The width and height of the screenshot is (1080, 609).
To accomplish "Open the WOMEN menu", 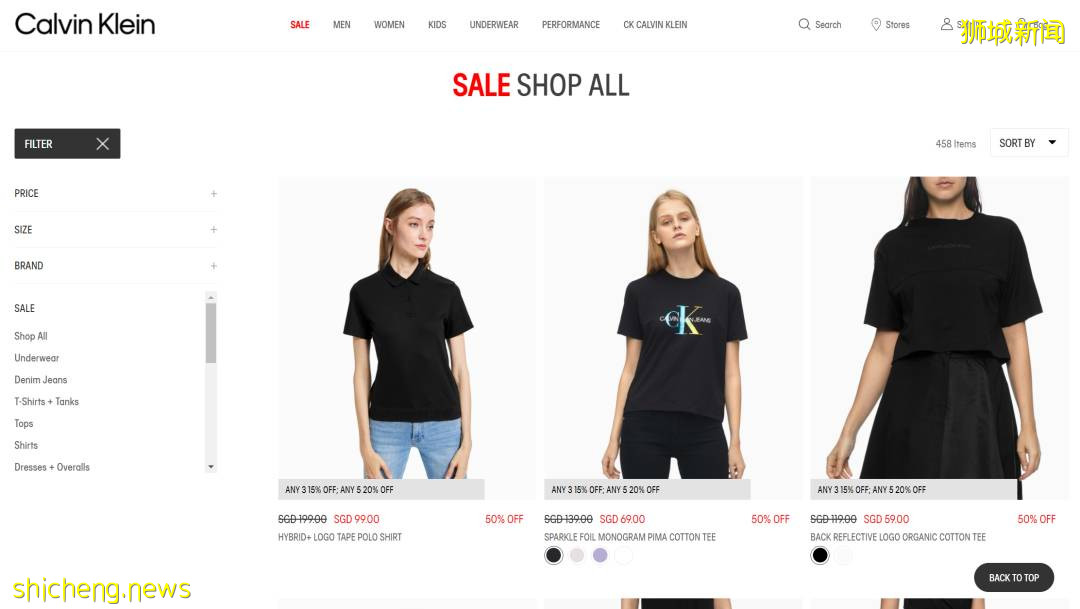I will tap(389, 25).
